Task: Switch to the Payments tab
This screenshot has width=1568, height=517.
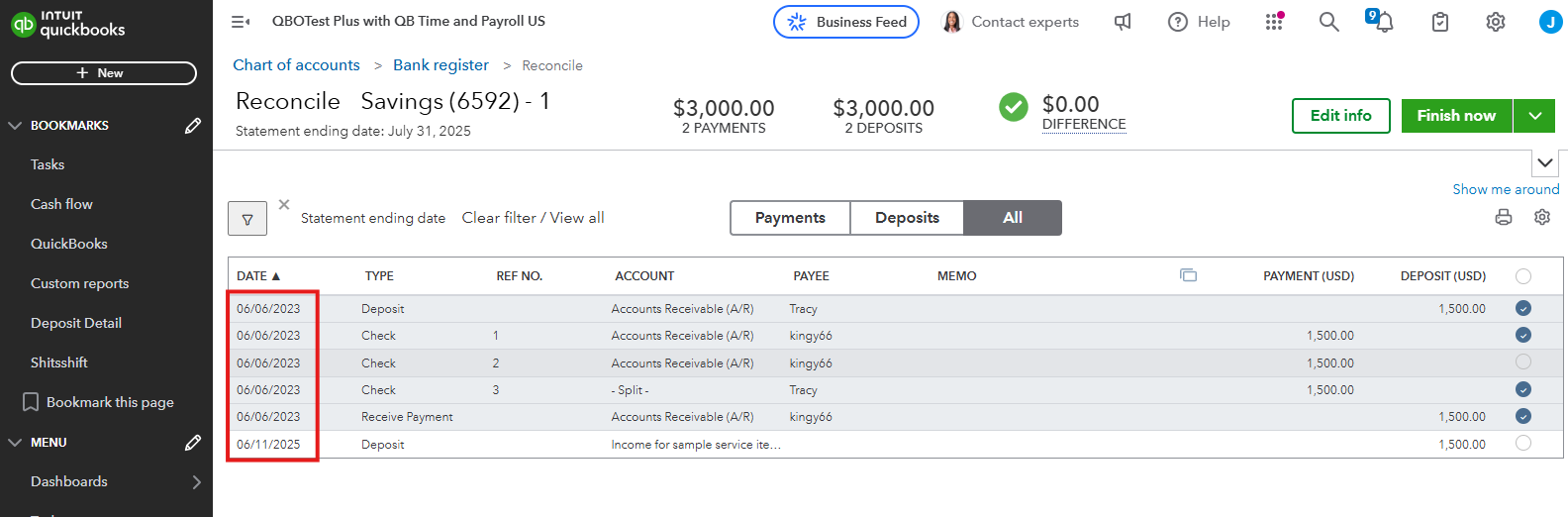Action: (x=790, y=218)
